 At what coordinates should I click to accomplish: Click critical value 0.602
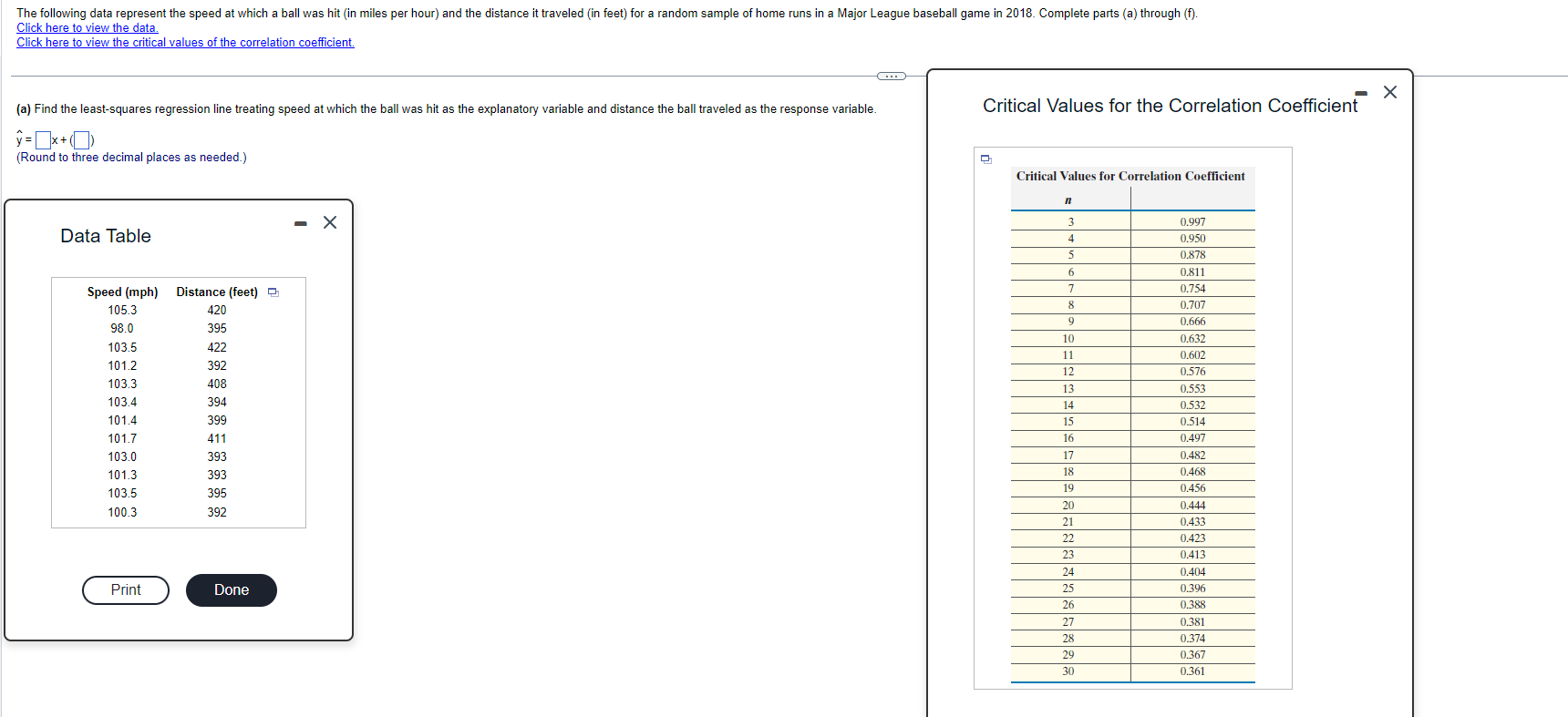coord(1192,355)
